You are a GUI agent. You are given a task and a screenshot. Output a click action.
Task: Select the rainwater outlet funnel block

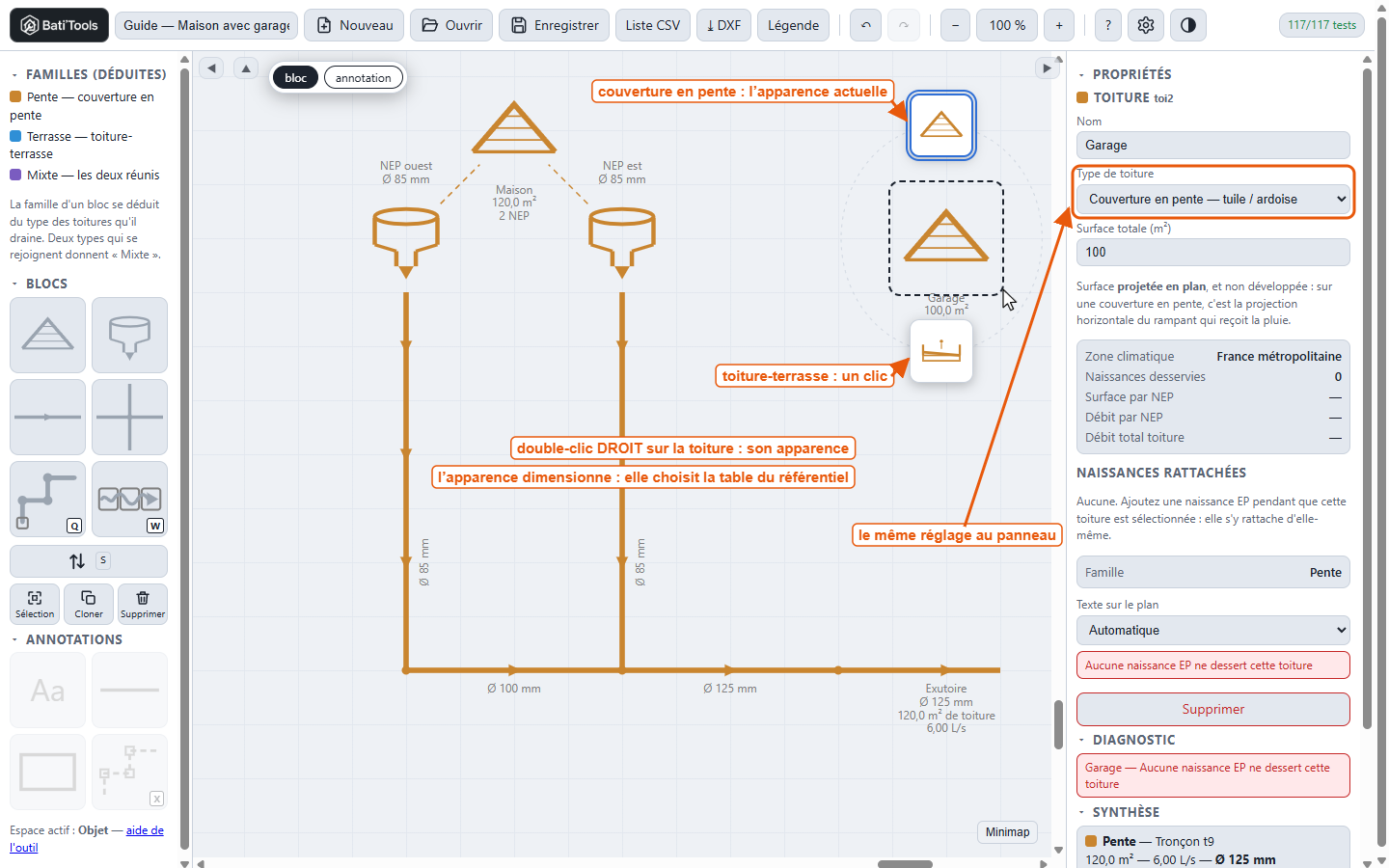tap(129, 335)
